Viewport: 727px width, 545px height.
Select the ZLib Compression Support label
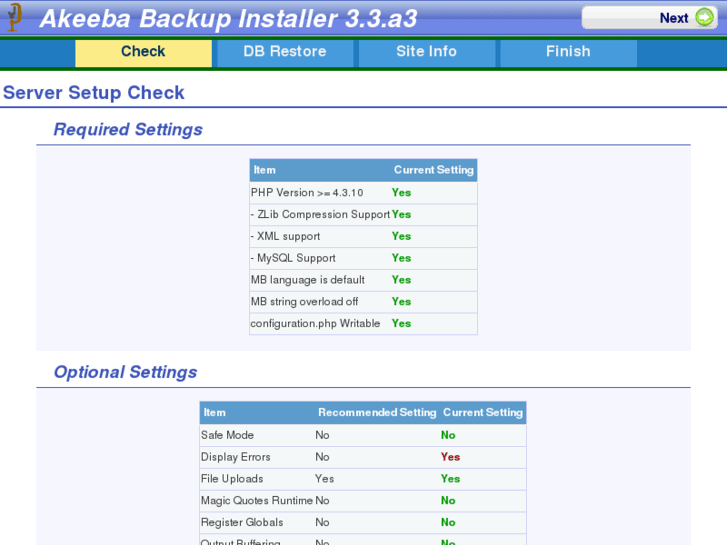(x=320, y=214)
